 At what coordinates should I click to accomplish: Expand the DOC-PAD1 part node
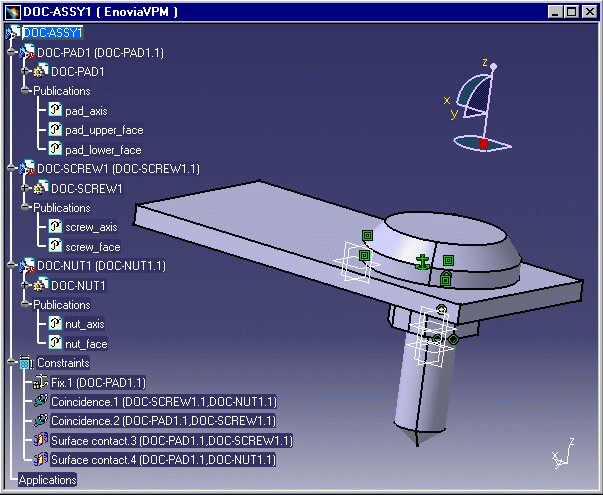click(25, 72)
